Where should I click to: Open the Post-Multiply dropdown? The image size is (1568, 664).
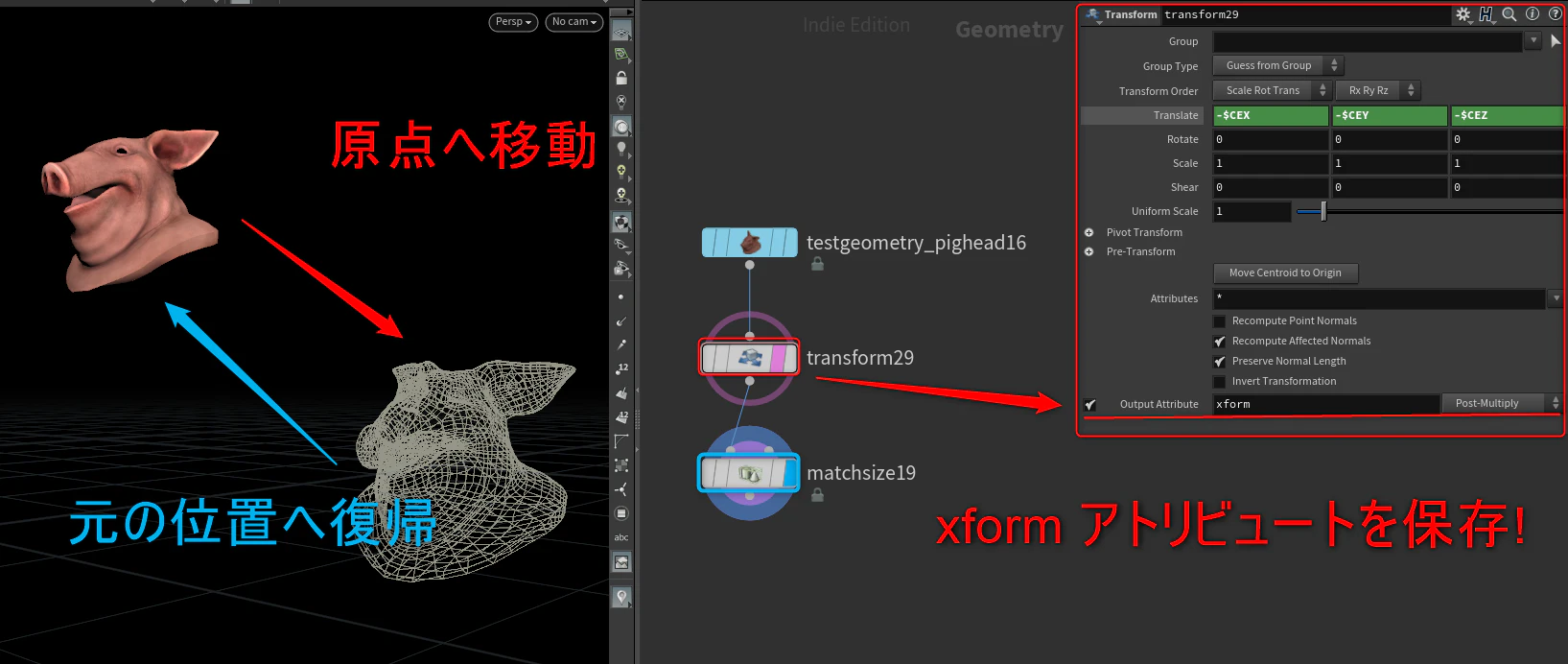click(x=1503, y=404)
